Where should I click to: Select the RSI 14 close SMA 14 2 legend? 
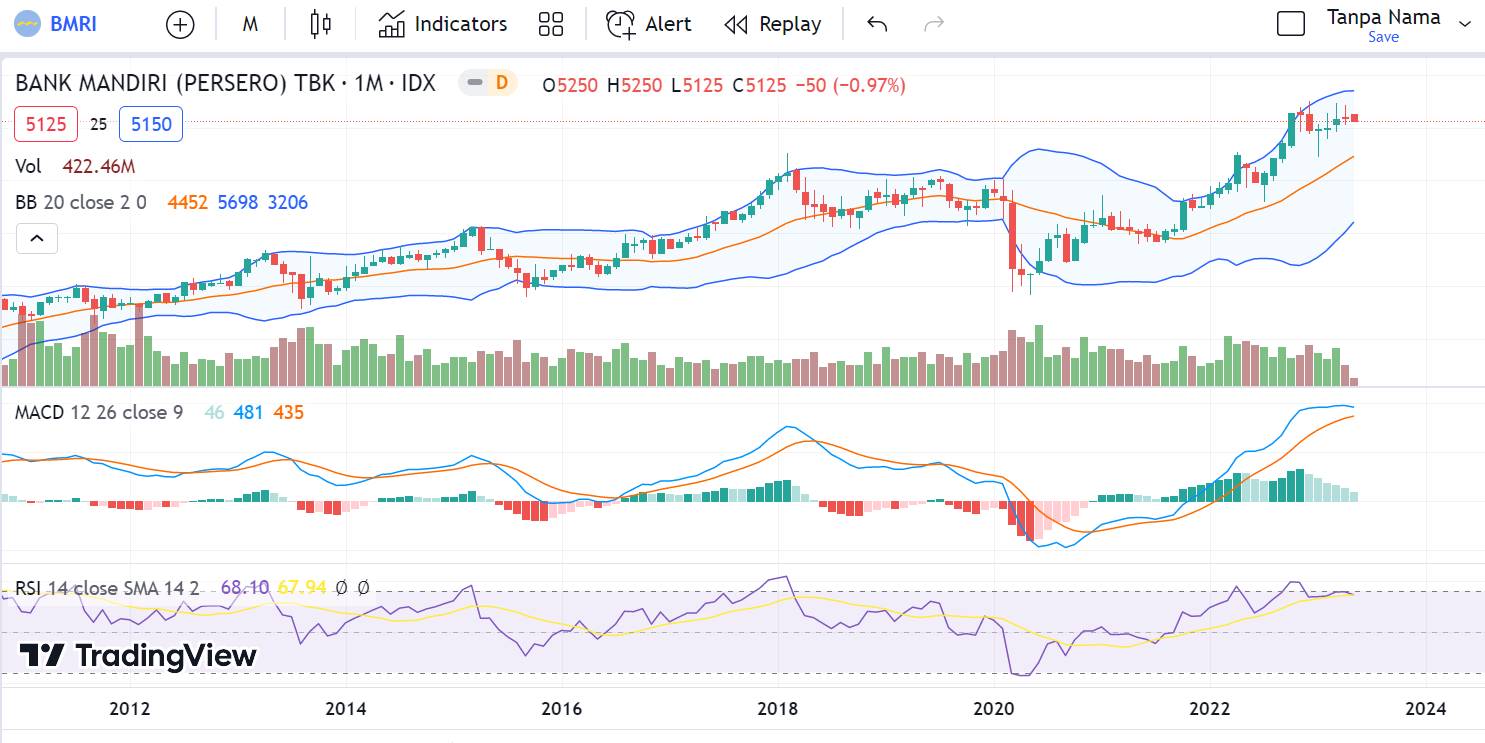point(107,588)
